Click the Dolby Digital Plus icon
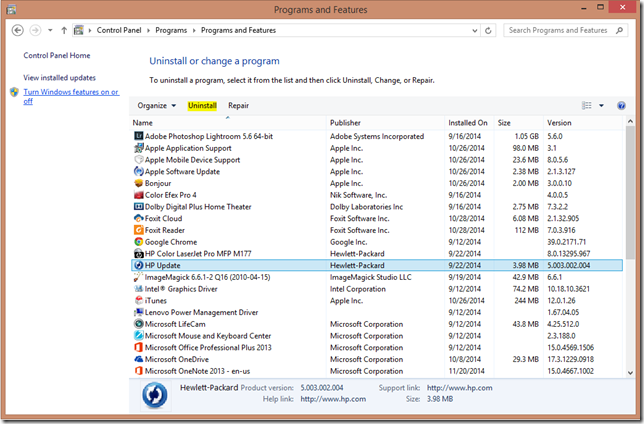The image size is (644, 424). click(x=139, y=207)
